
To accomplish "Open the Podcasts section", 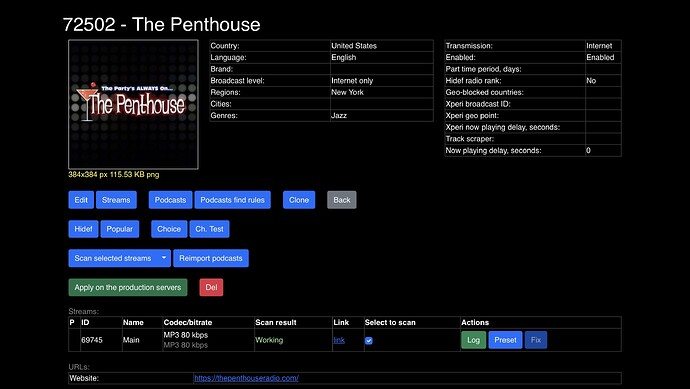I will [x=170, y=200].
